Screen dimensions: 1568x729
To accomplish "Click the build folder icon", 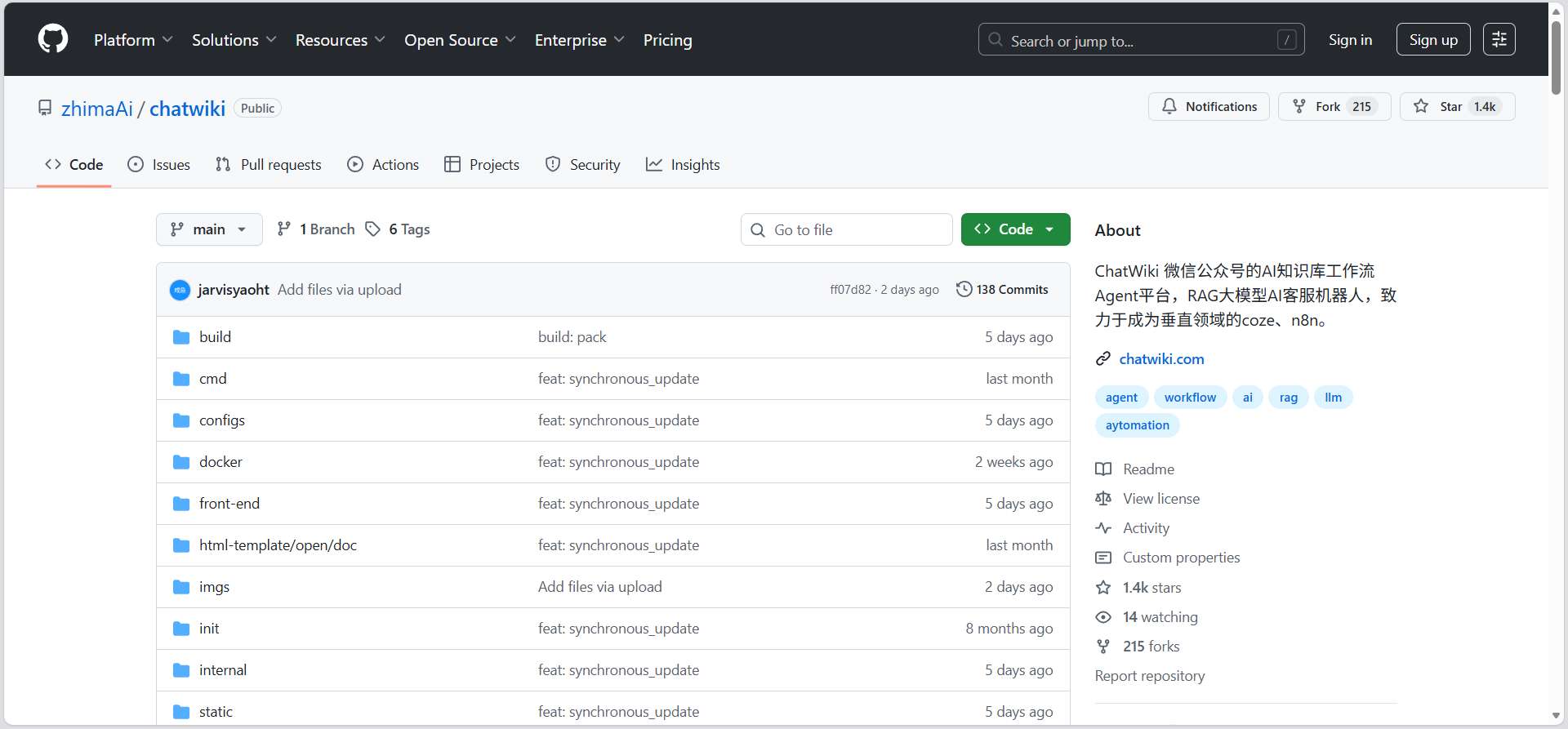I will (181, 337).
